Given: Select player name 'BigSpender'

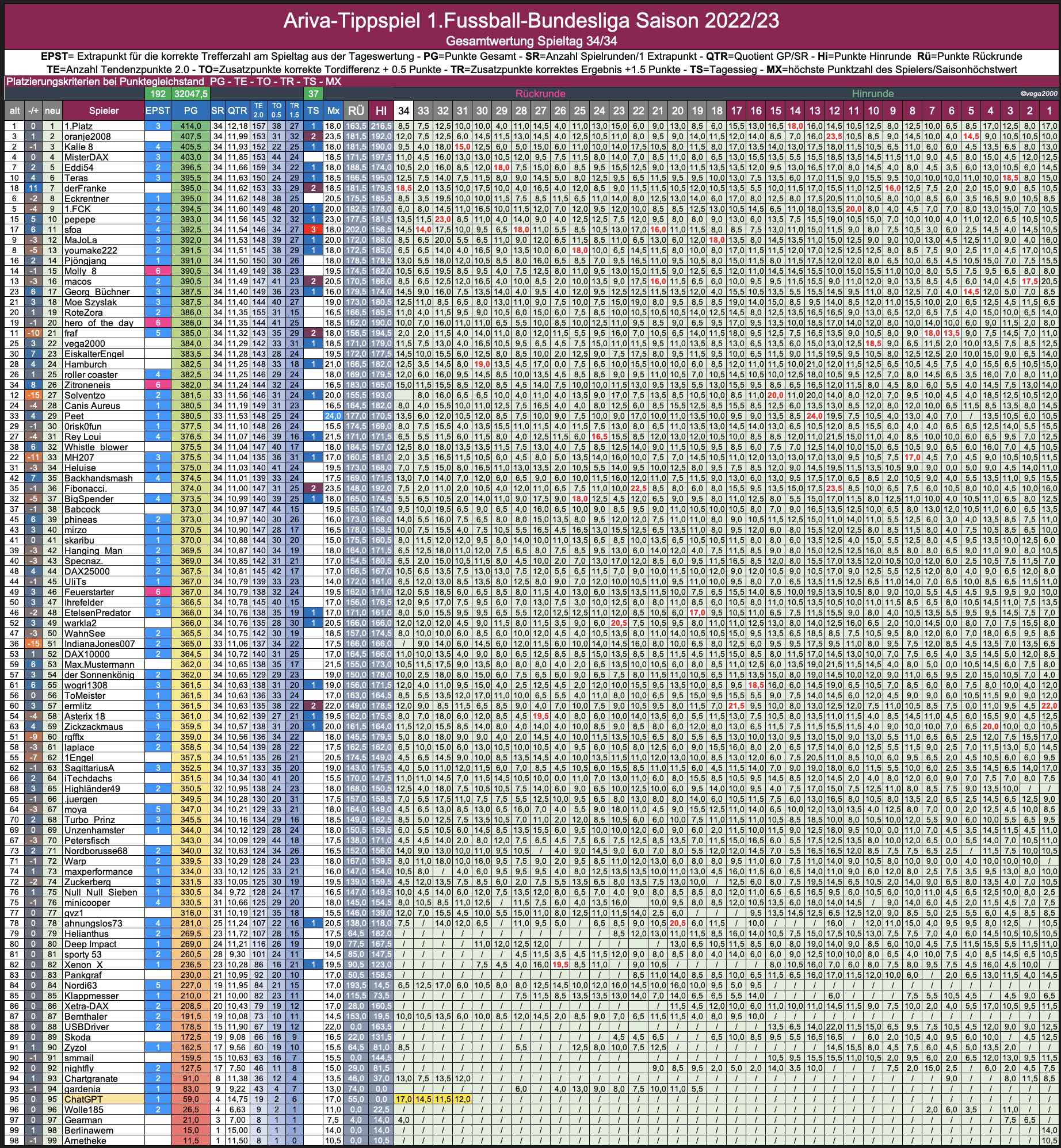Looking at the screenshot, I should 88,499.
